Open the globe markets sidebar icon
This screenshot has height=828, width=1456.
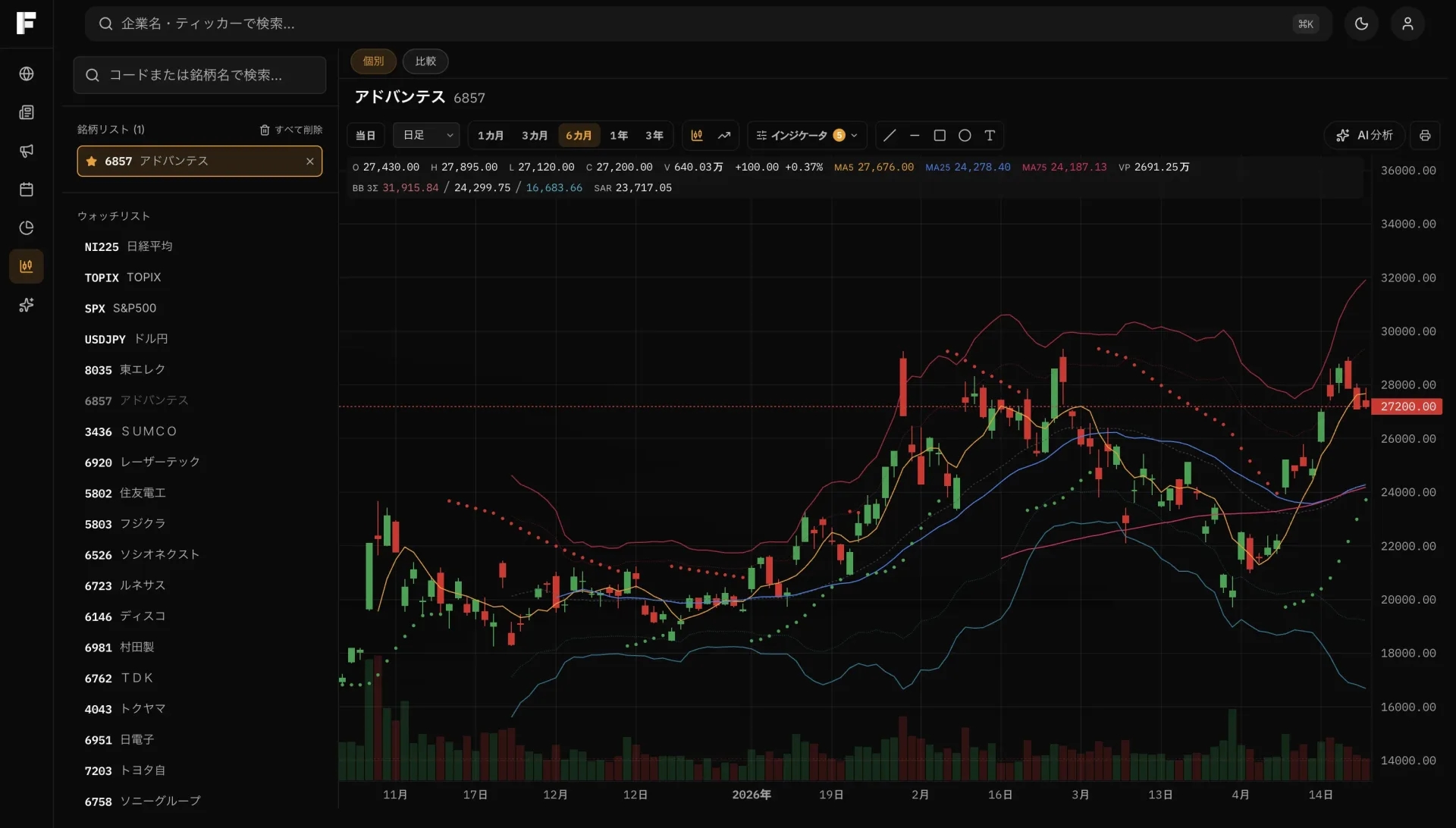point(27,74)
